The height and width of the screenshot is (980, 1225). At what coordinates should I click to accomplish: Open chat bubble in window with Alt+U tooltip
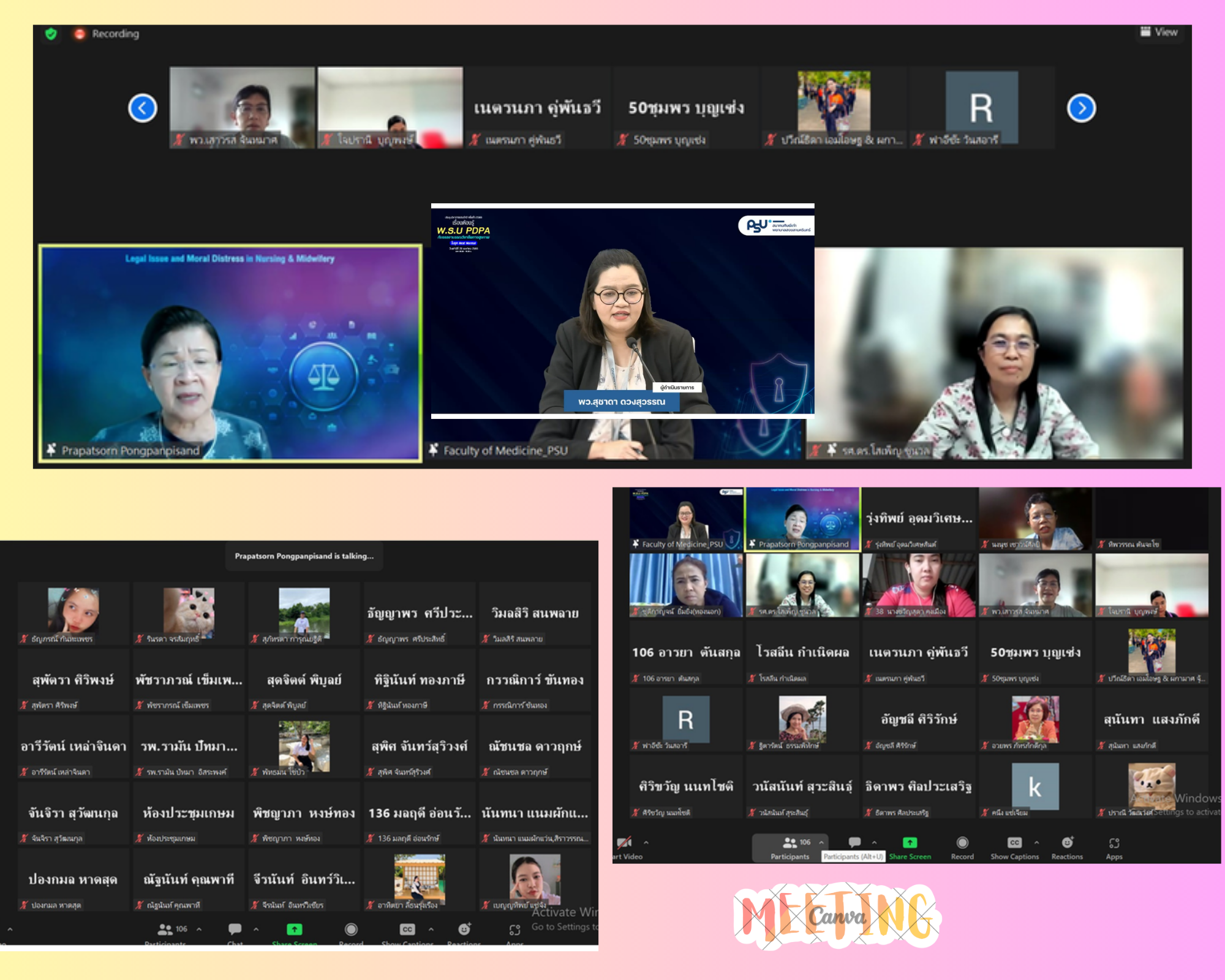pos(854,842)
